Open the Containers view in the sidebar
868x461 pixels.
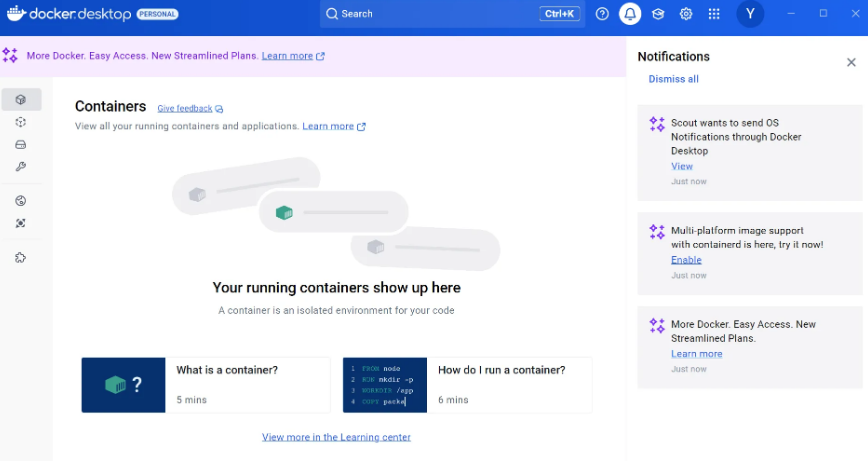click(x=21, y=100)
